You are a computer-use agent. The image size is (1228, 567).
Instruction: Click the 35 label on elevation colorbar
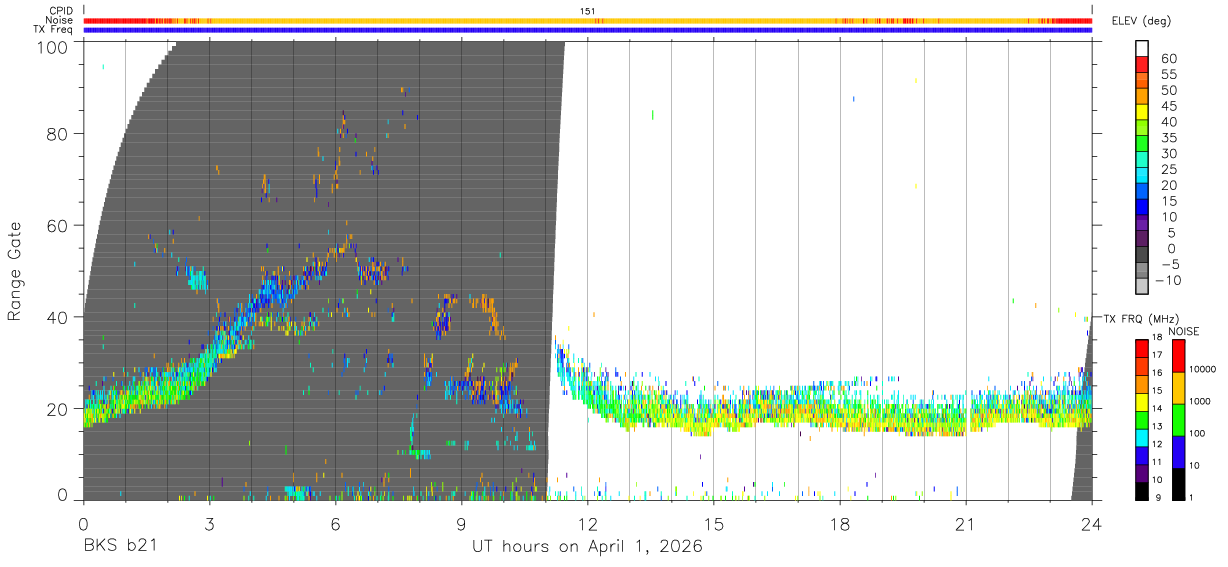(x=1167, y=138)
